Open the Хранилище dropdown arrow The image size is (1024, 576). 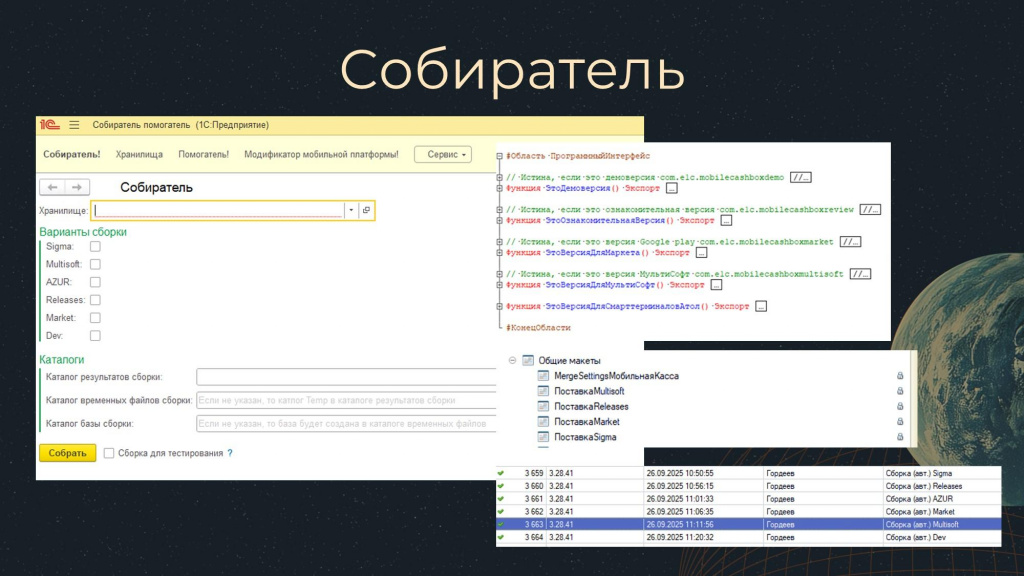point(351,210)
